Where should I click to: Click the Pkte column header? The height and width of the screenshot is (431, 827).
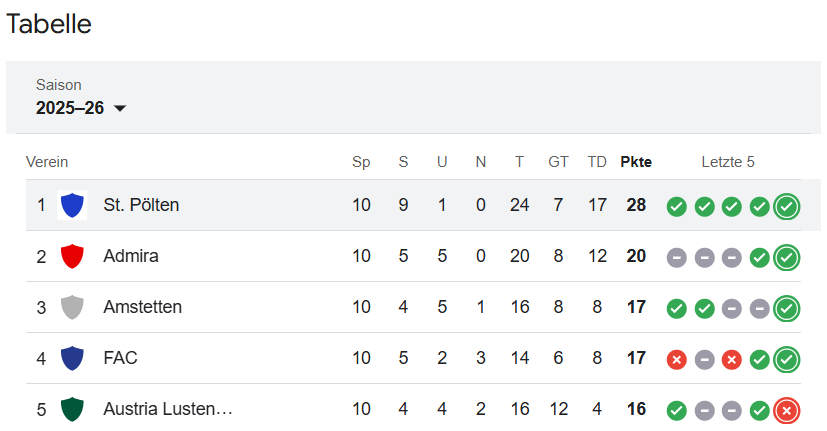pyautogui.click(x=636, y=162)
